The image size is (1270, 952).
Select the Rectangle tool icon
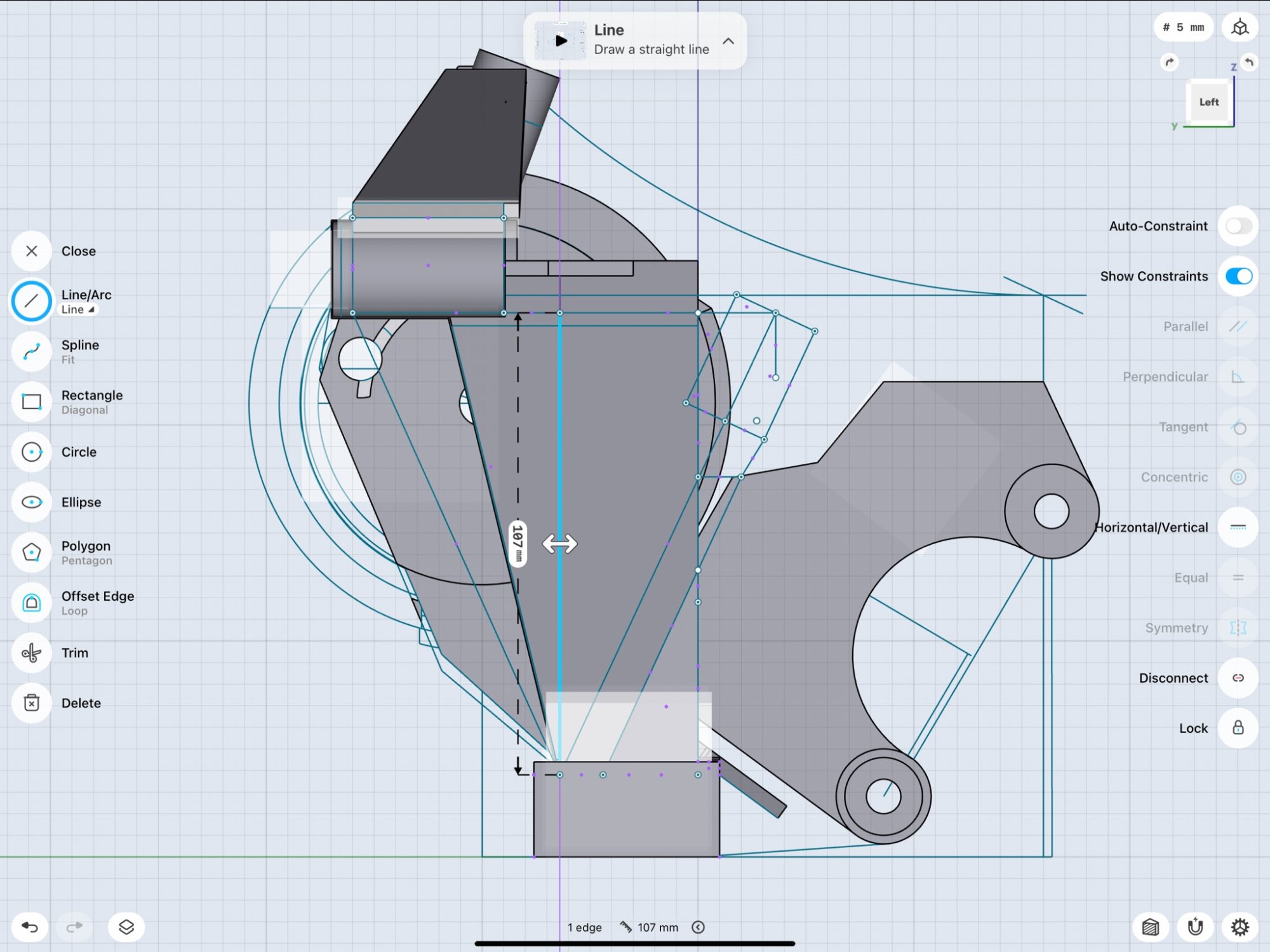(31, 401)
